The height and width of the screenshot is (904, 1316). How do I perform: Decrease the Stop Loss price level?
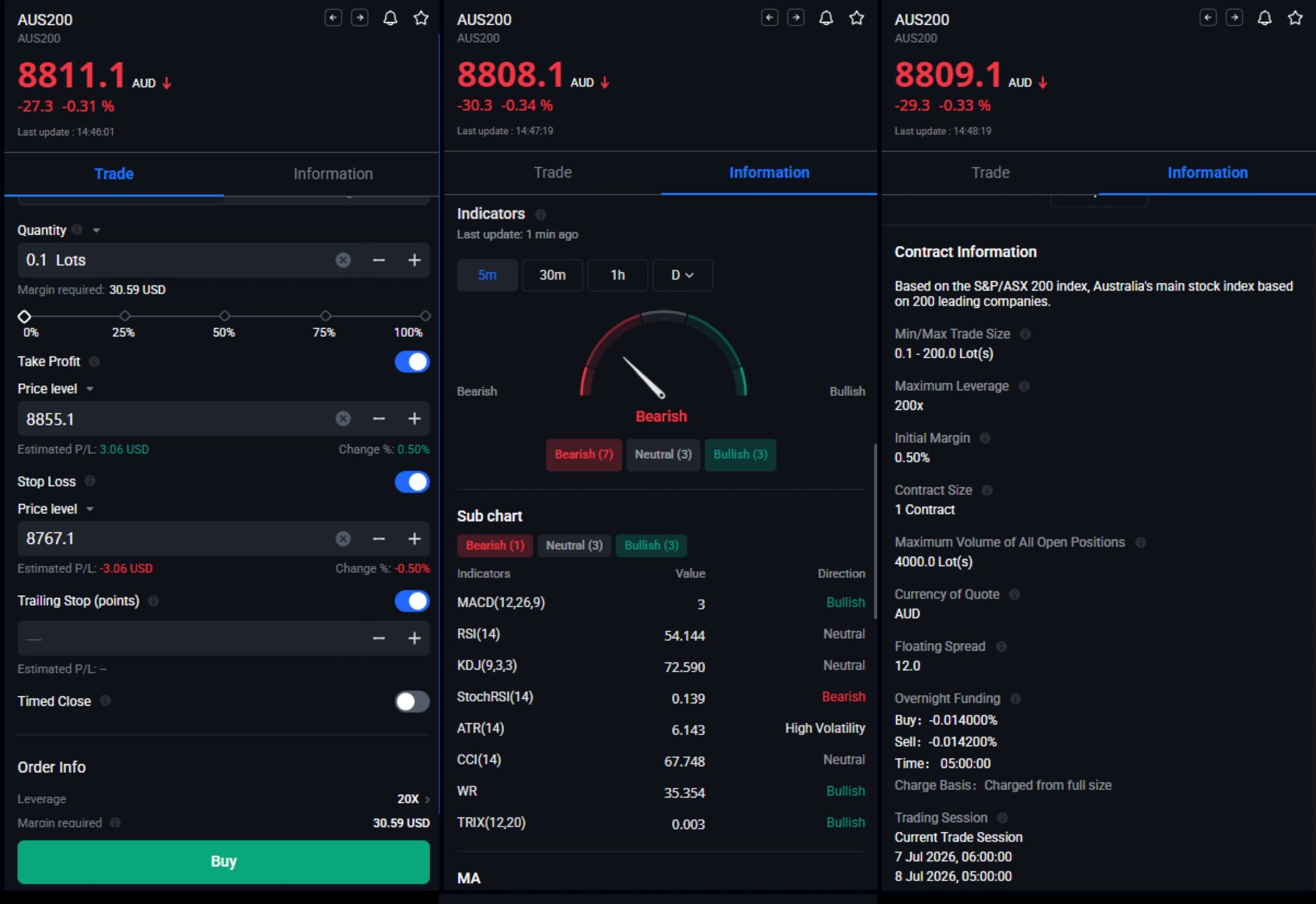[379, 538]
